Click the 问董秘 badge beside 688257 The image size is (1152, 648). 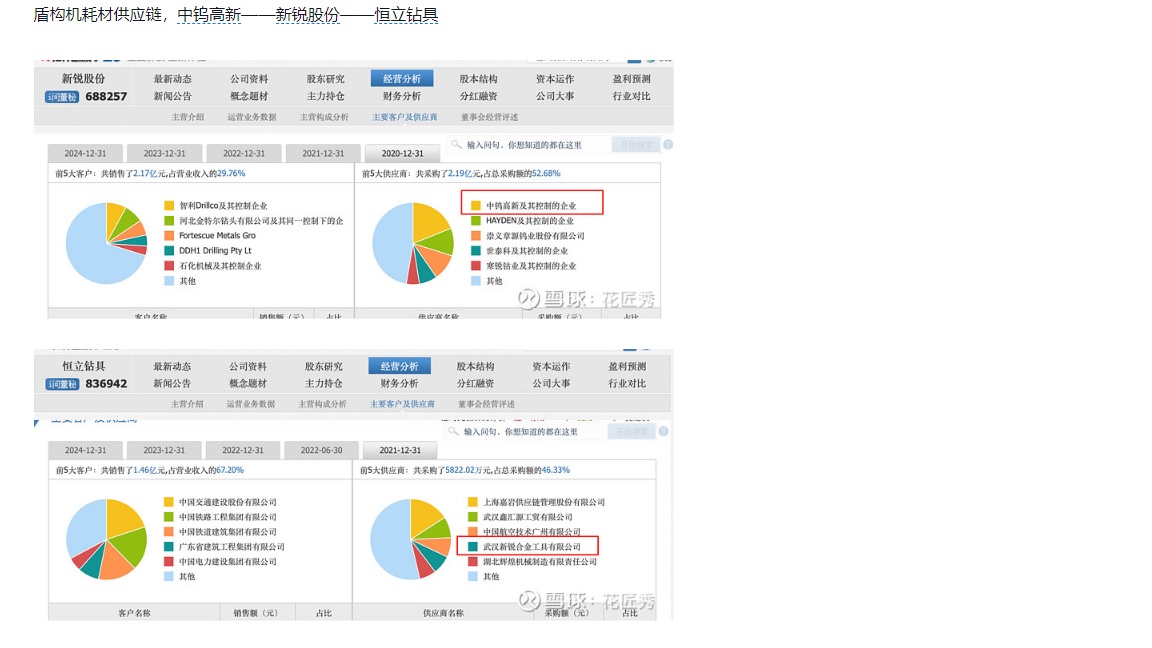(x=62, y=97)
